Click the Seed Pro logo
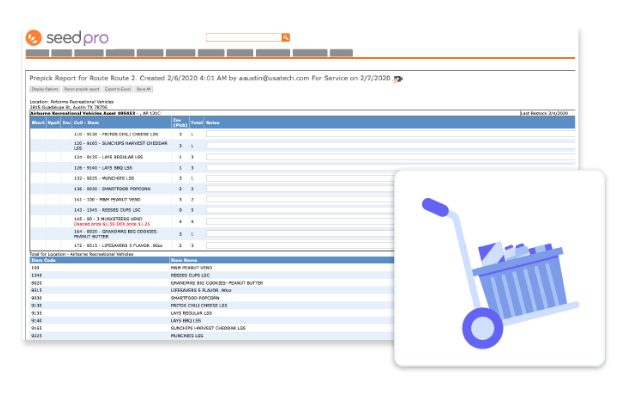Screen dimensions: 626x399 click(67, 38)
